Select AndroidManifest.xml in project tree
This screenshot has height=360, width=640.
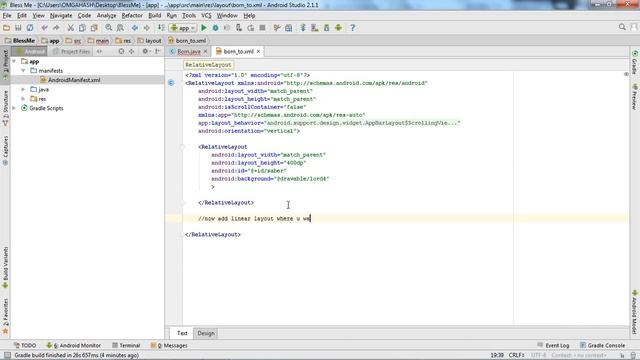click(x=74, y=80)
